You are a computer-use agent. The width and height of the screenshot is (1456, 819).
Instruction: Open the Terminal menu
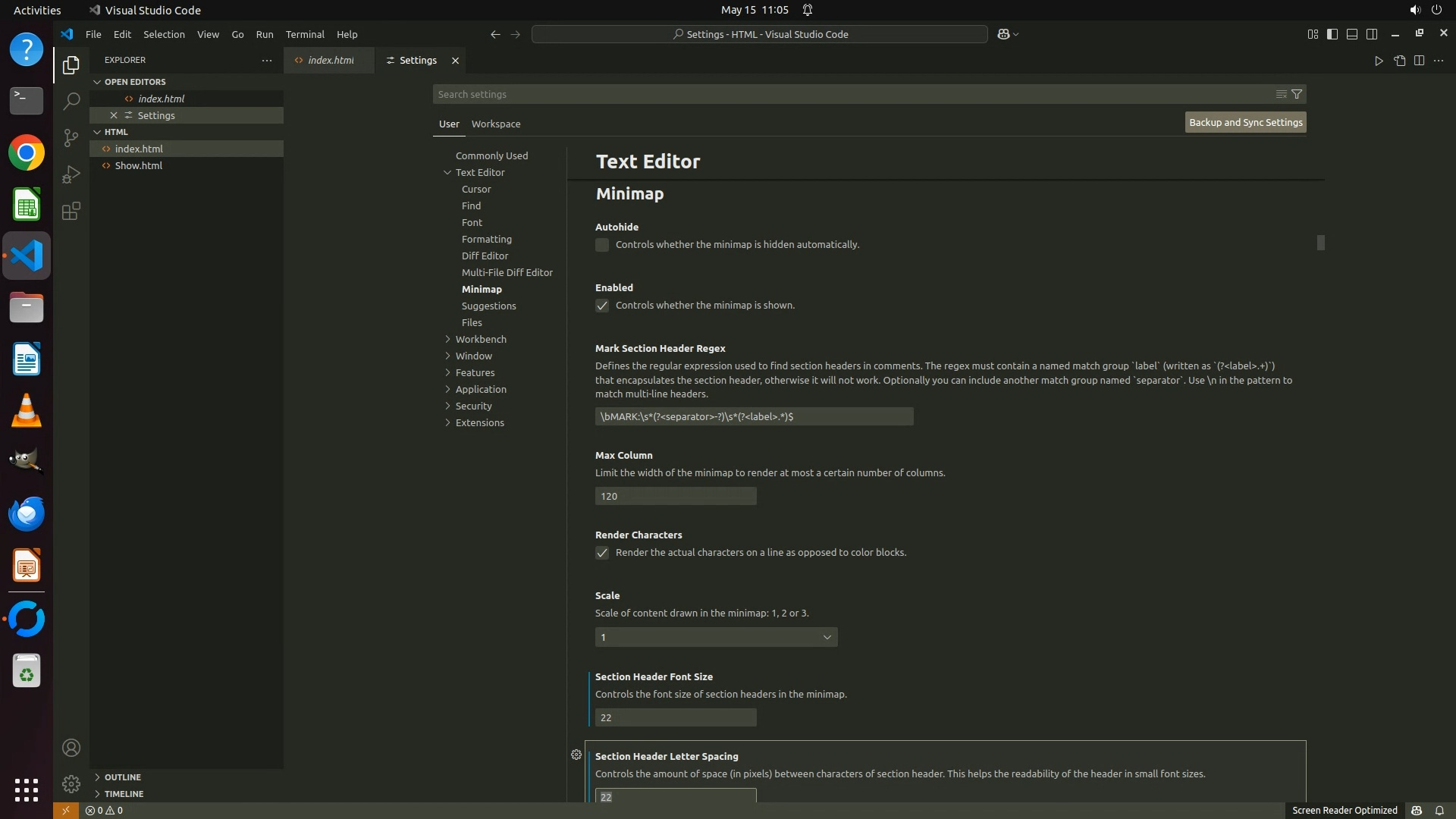[x=305, y=34]
